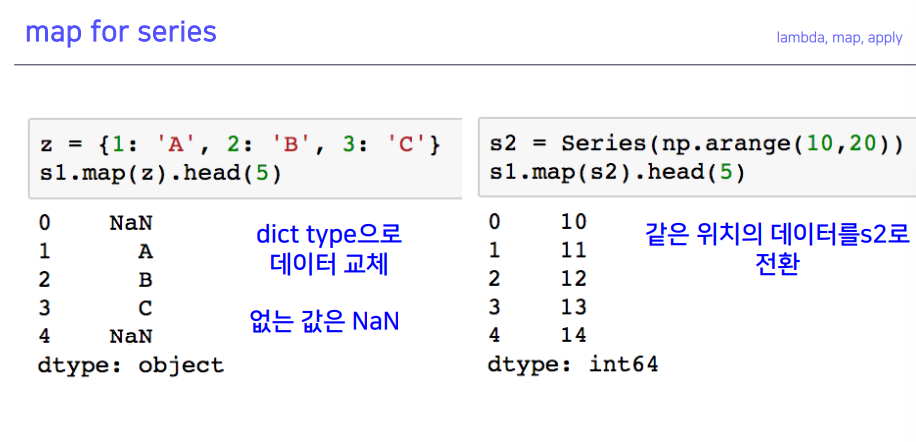The width and height of the screenshot is (916, 442).
Task: Click the code cell creating Series s2
Action: pos(697,158)
